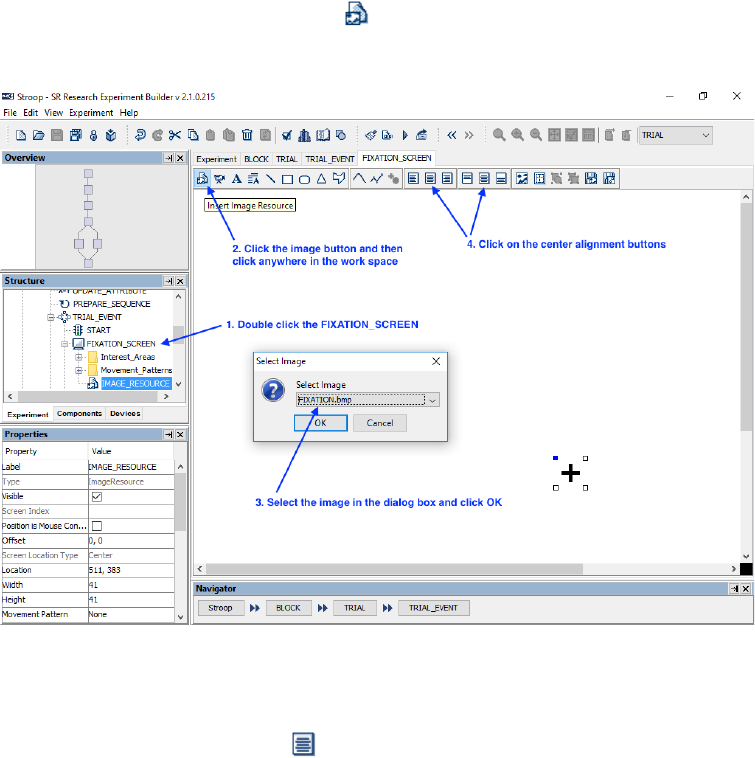
Task: Click the Open project folder icon
Action: click(x=39, y=135)
